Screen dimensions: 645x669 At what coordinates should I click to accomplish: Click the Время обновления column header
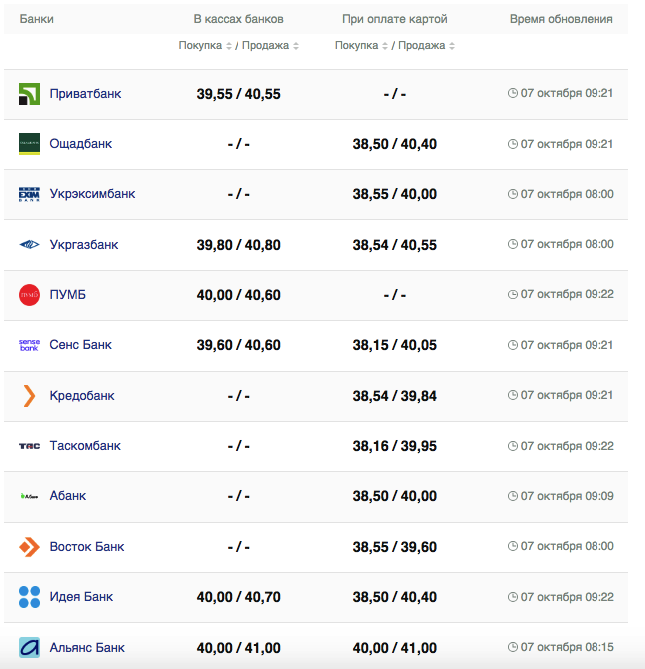560,19
